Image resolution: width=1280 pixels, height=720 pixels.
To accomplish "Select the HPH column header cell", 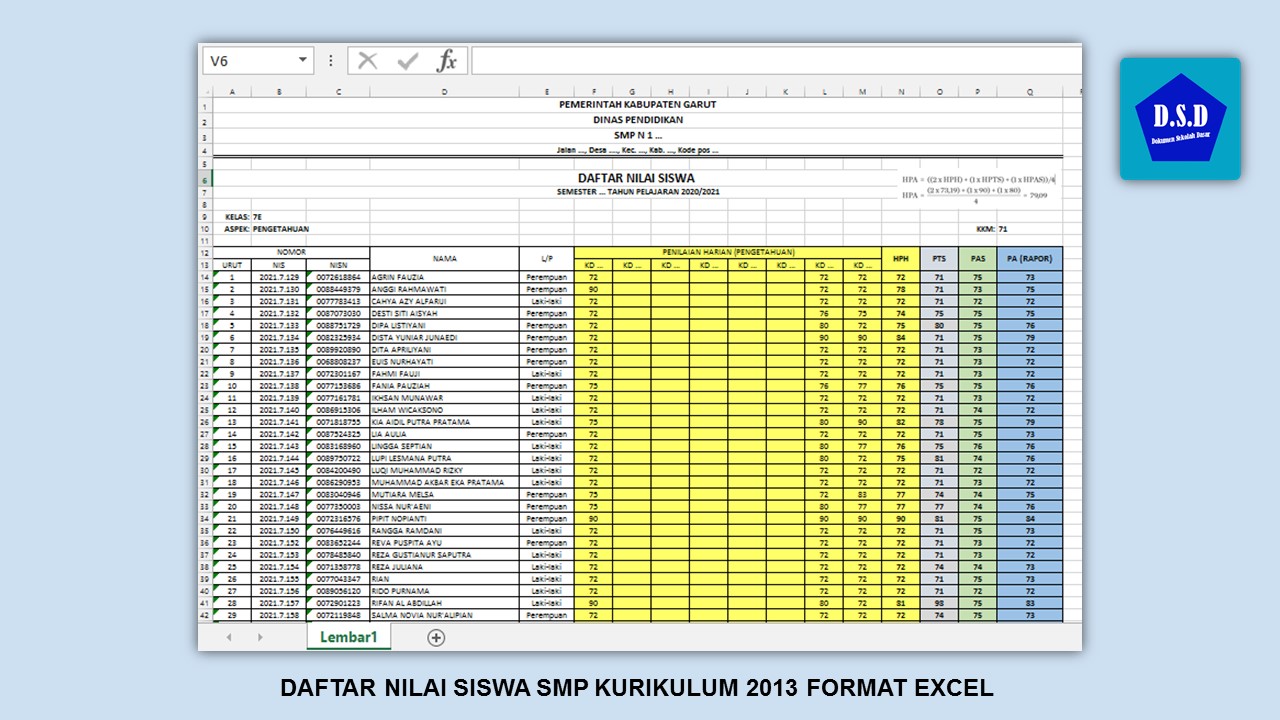I will click(902, 258).
